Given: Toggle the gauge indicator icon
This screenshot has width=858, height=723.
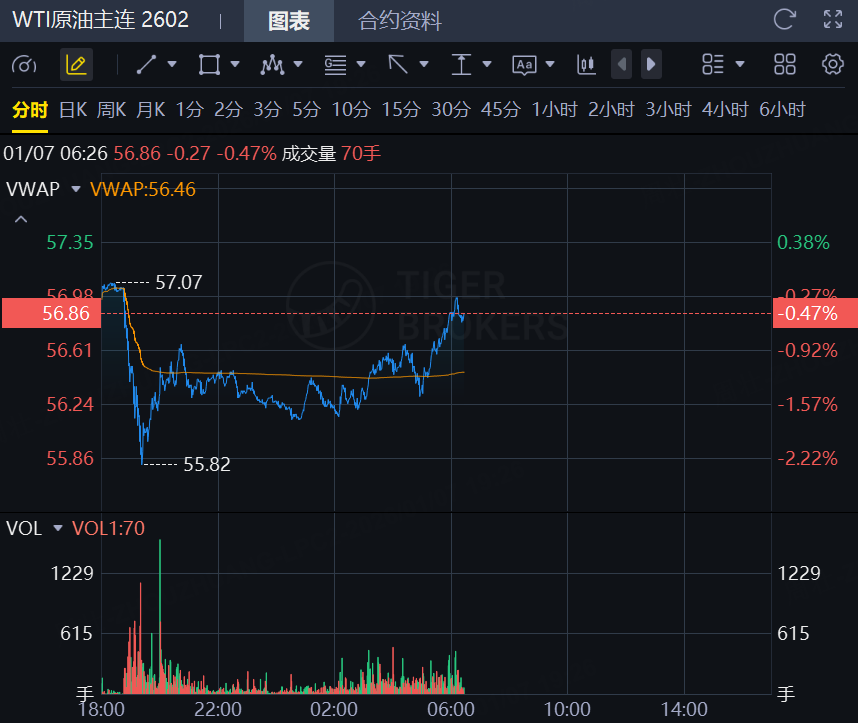Looking at the screenshot, I should pyautogui.click(x=24, y=65).
